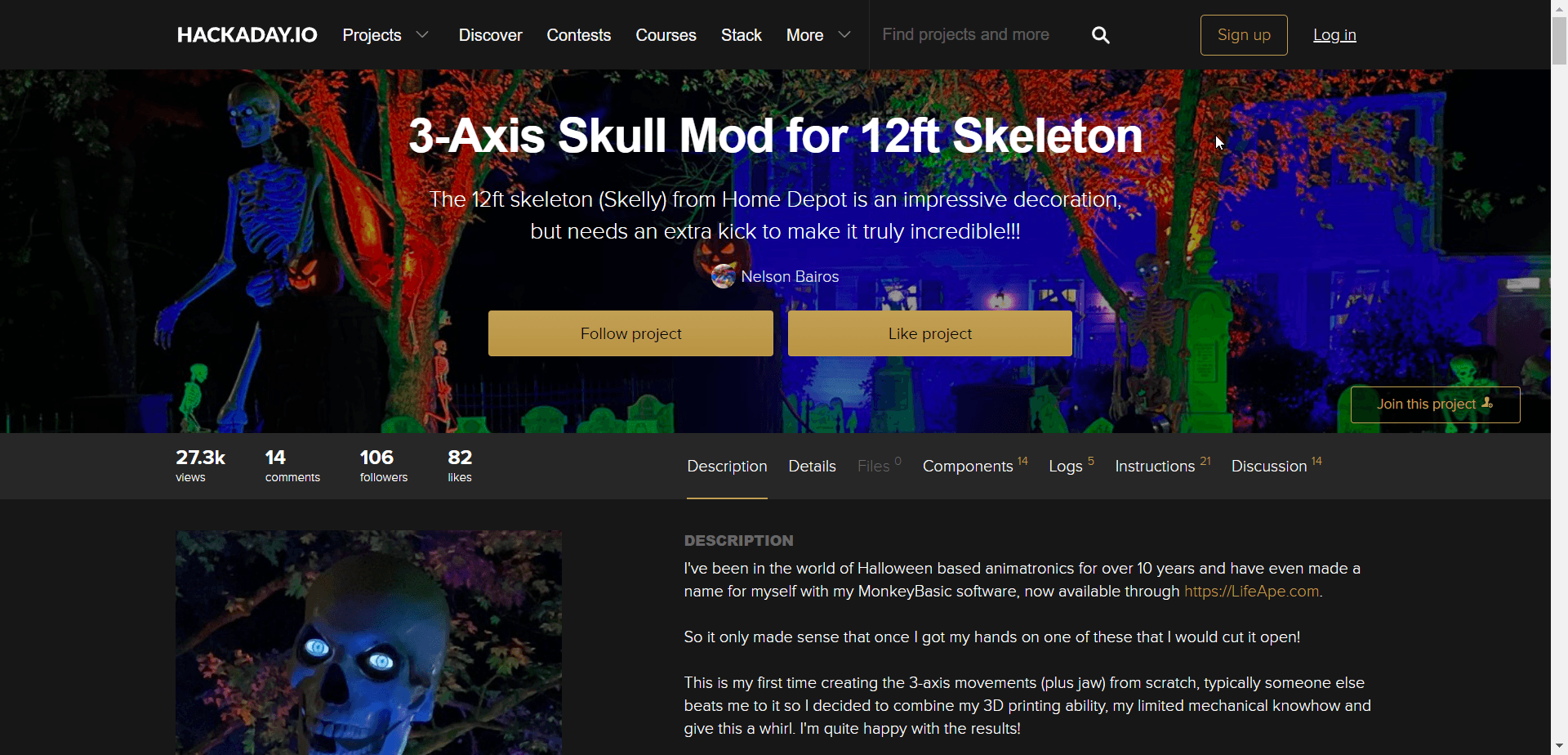Click the 27.3k views stat

pyautogui.click(x=200, y=465)
